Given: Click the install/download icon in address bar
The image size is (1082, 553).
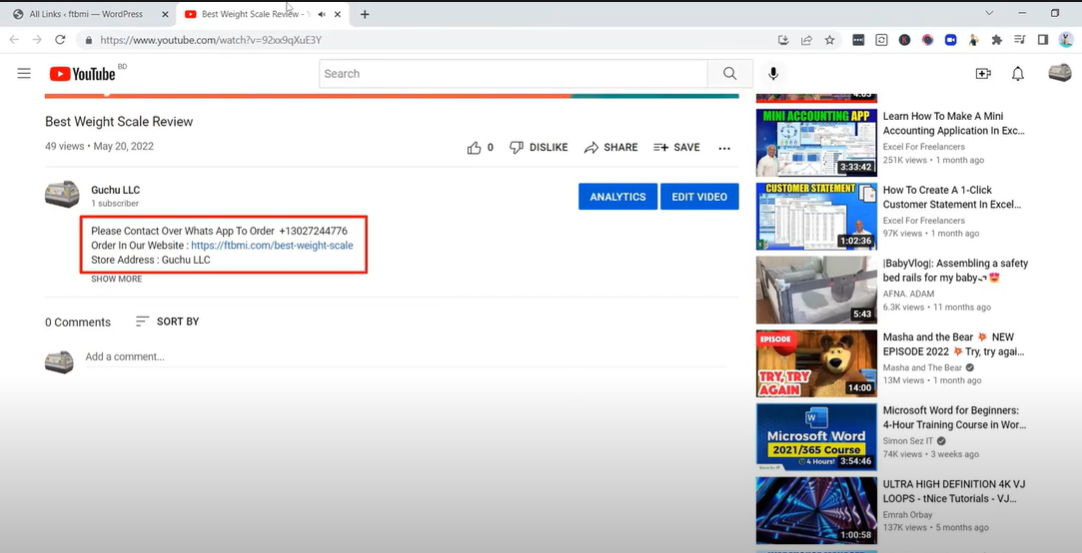Looking at the screenshot, I should (x=783, y=40).
